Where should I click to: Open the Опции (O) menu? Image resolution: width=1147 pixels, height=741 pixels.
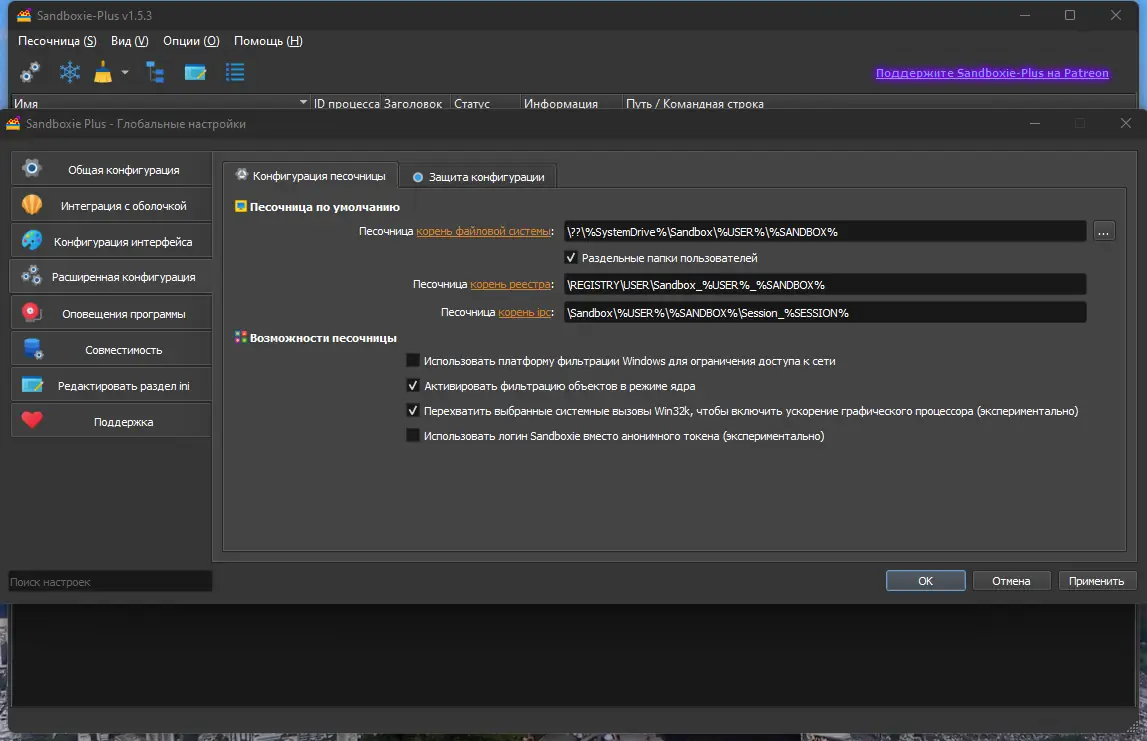coord(191,41)
